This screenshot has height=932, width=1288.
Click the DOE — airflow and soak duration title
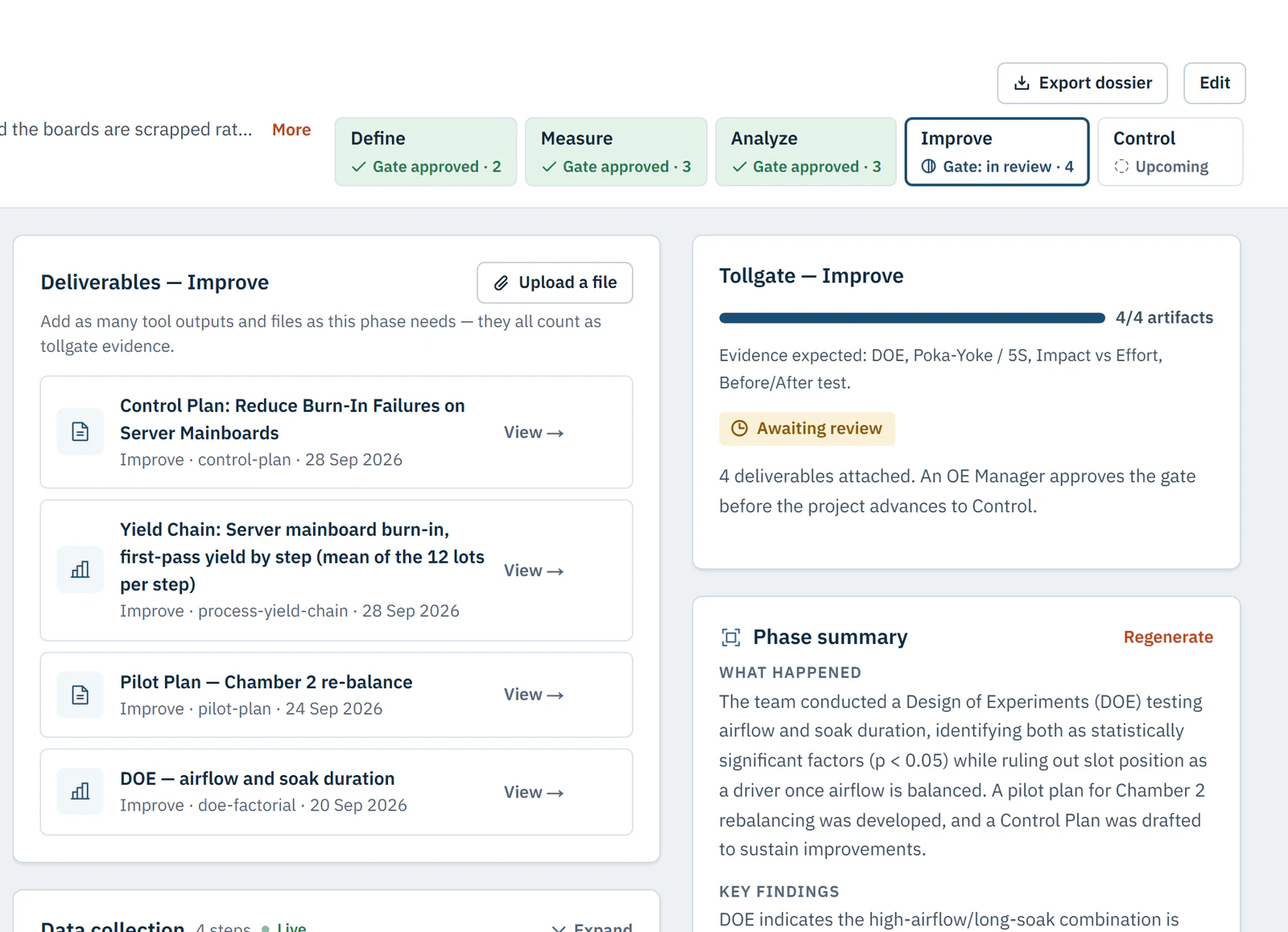(x=257, y=779)
